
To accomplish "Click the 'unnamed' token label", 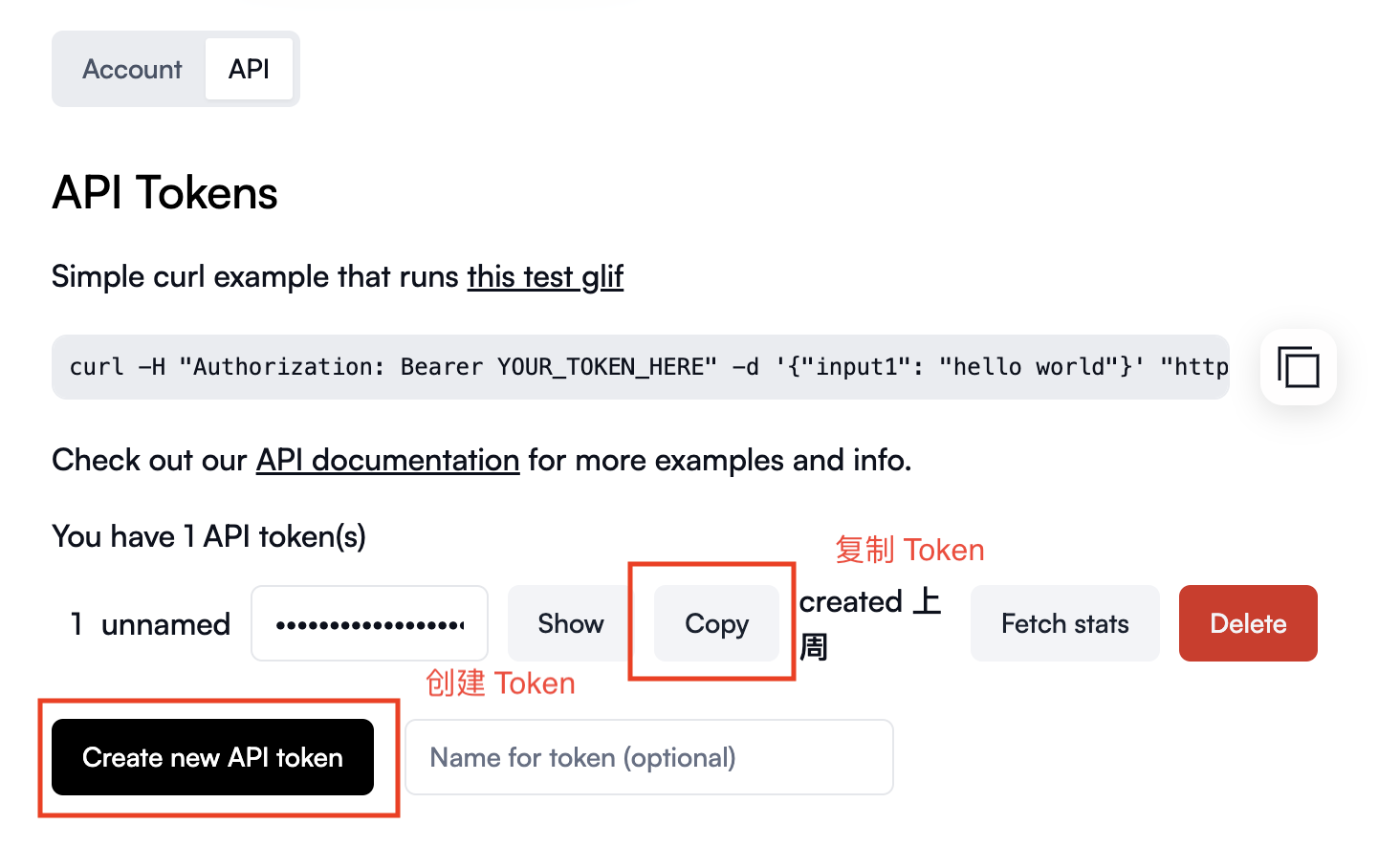I will click(x=165, y=624).
